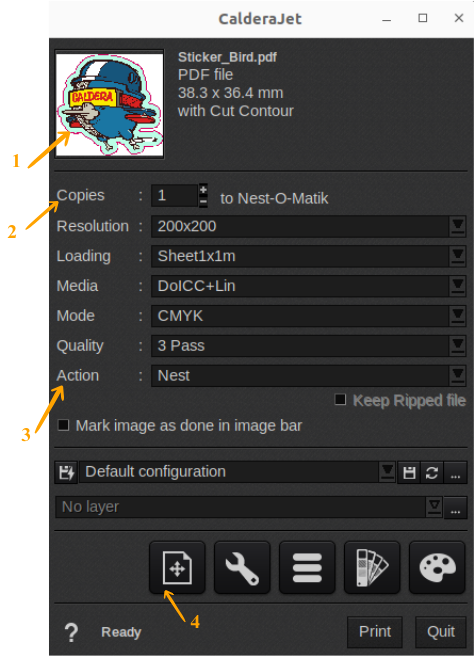Viewport: 475px width, 656px height.
Task: Save configuration with the floppy disk icon
Action: (409, 473)
